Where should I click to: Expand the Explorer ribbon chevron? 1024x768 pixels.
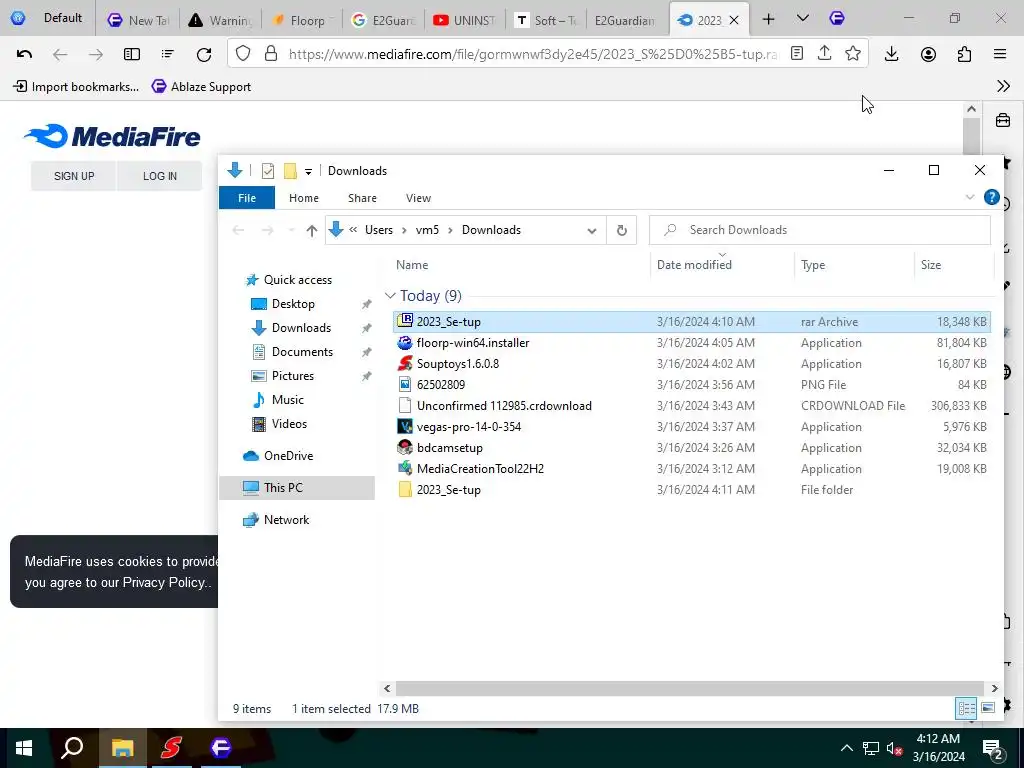click(970, 197)
